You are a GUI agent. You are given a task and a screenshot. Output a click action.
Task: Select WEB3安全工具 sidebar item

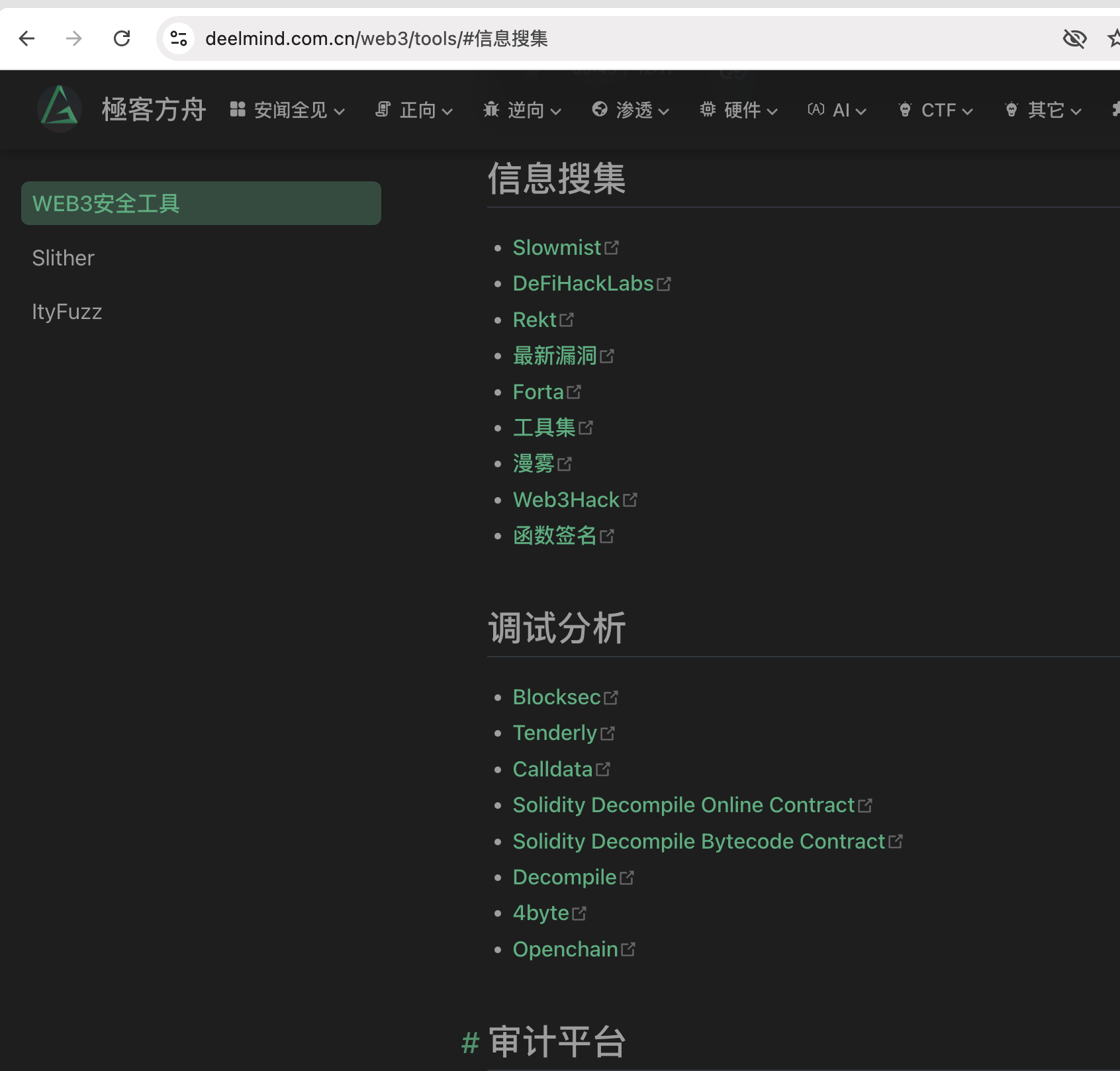coord(201,203)
